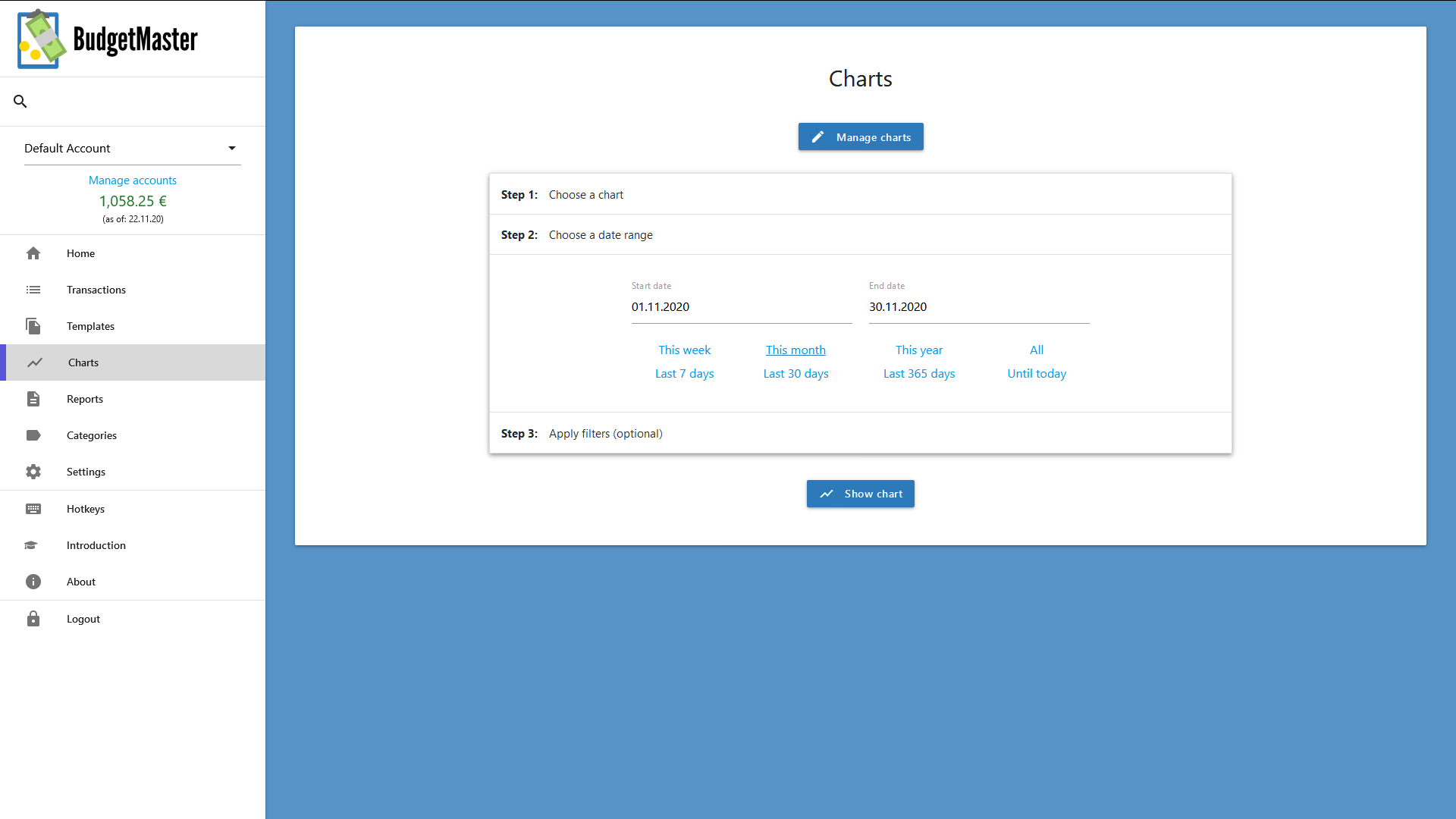Select Last 30 days range
Viewport: 1456px width, 819px height.
point(795,374)
